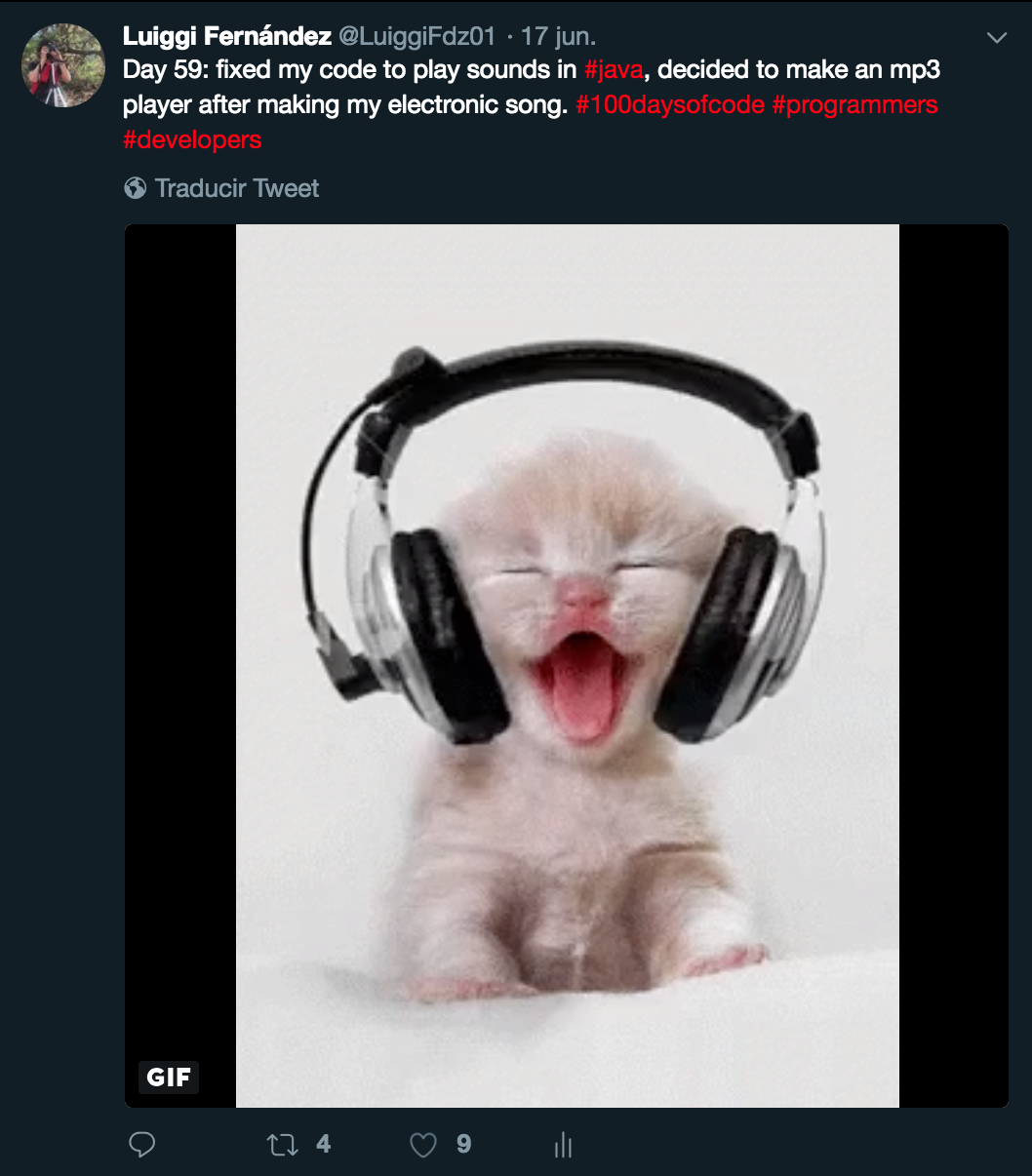Like the tweet with heart icon
This screenshot has height=1176, width=1032.
point(423,1145)
